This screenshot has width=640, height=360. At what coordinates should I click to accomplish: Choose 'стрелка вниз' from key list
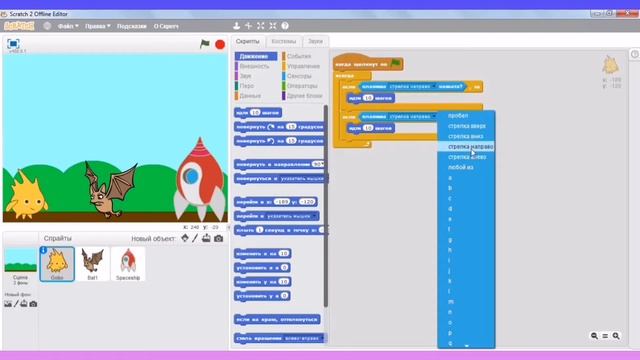coord(466,136)
